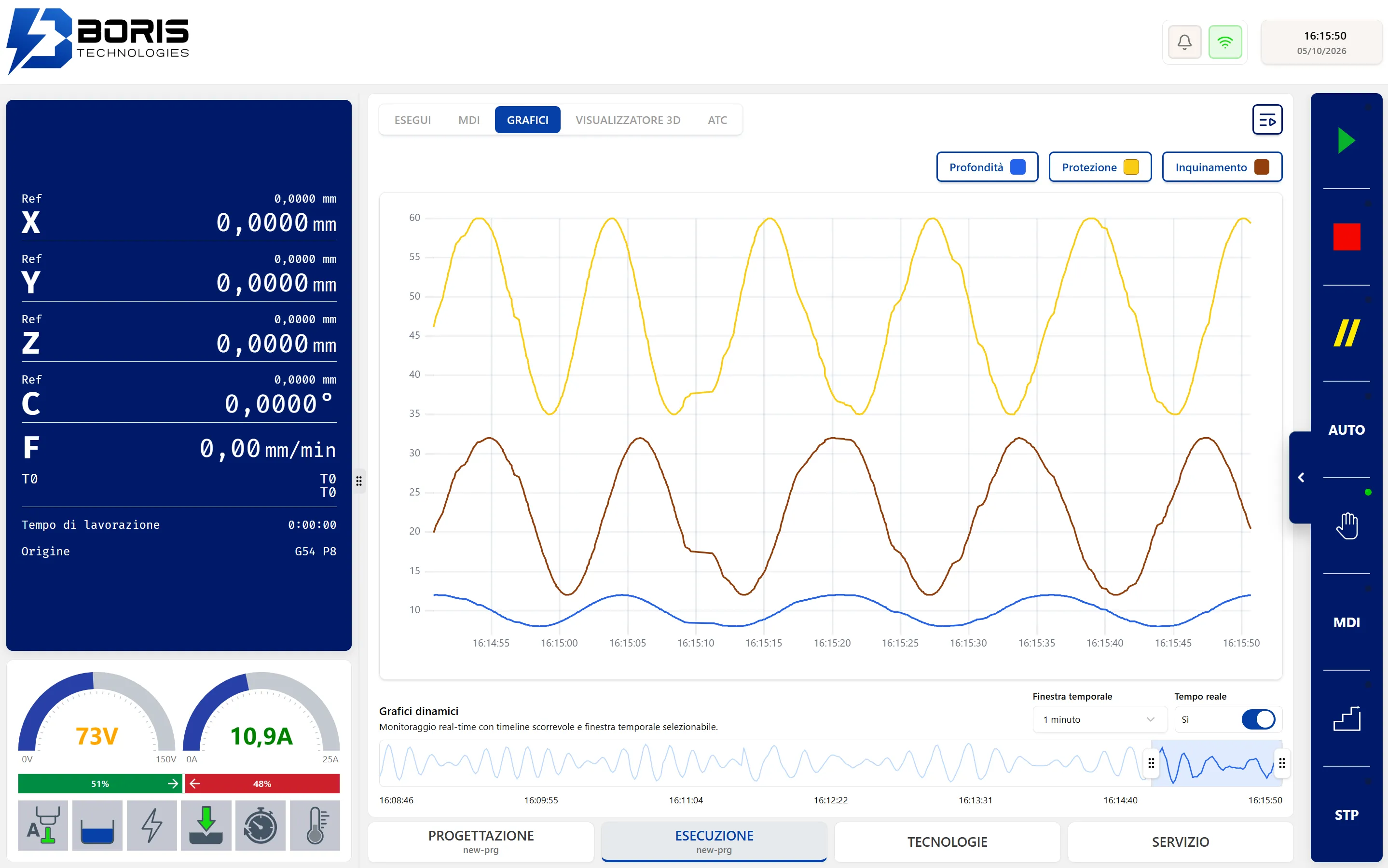
Task: Select MDI mode in the right sidebar
Action: (1346, 622)
